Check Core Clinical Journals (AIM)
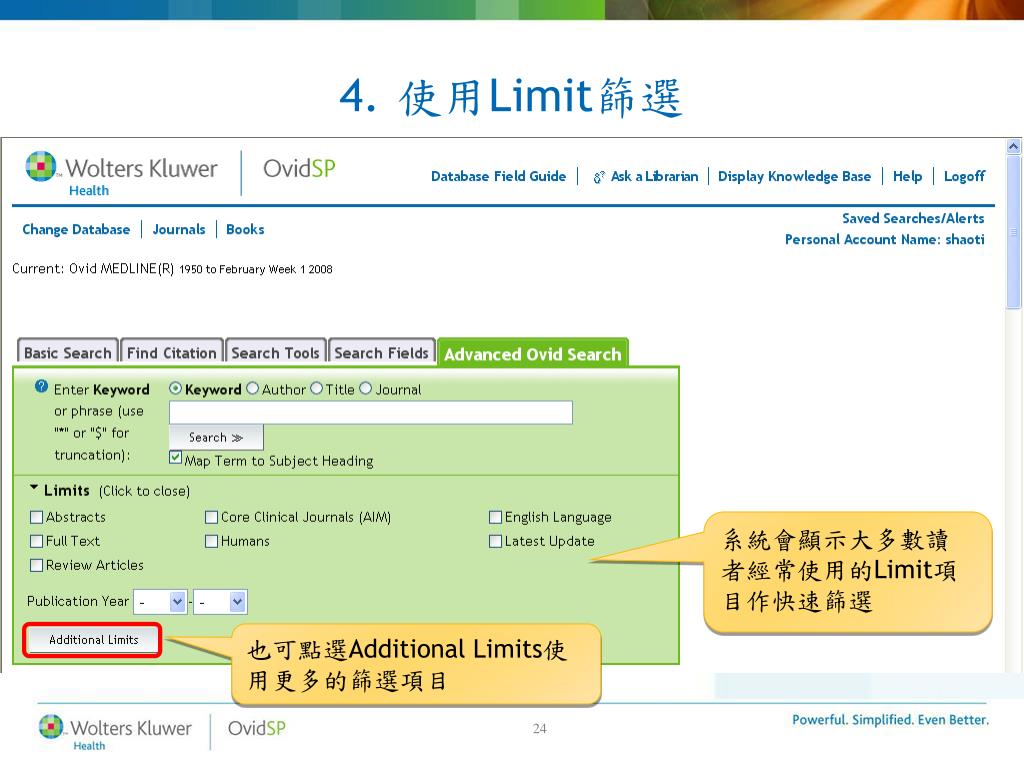The width and height of the screenshot is (1024, 768). (x=211, y=517)
